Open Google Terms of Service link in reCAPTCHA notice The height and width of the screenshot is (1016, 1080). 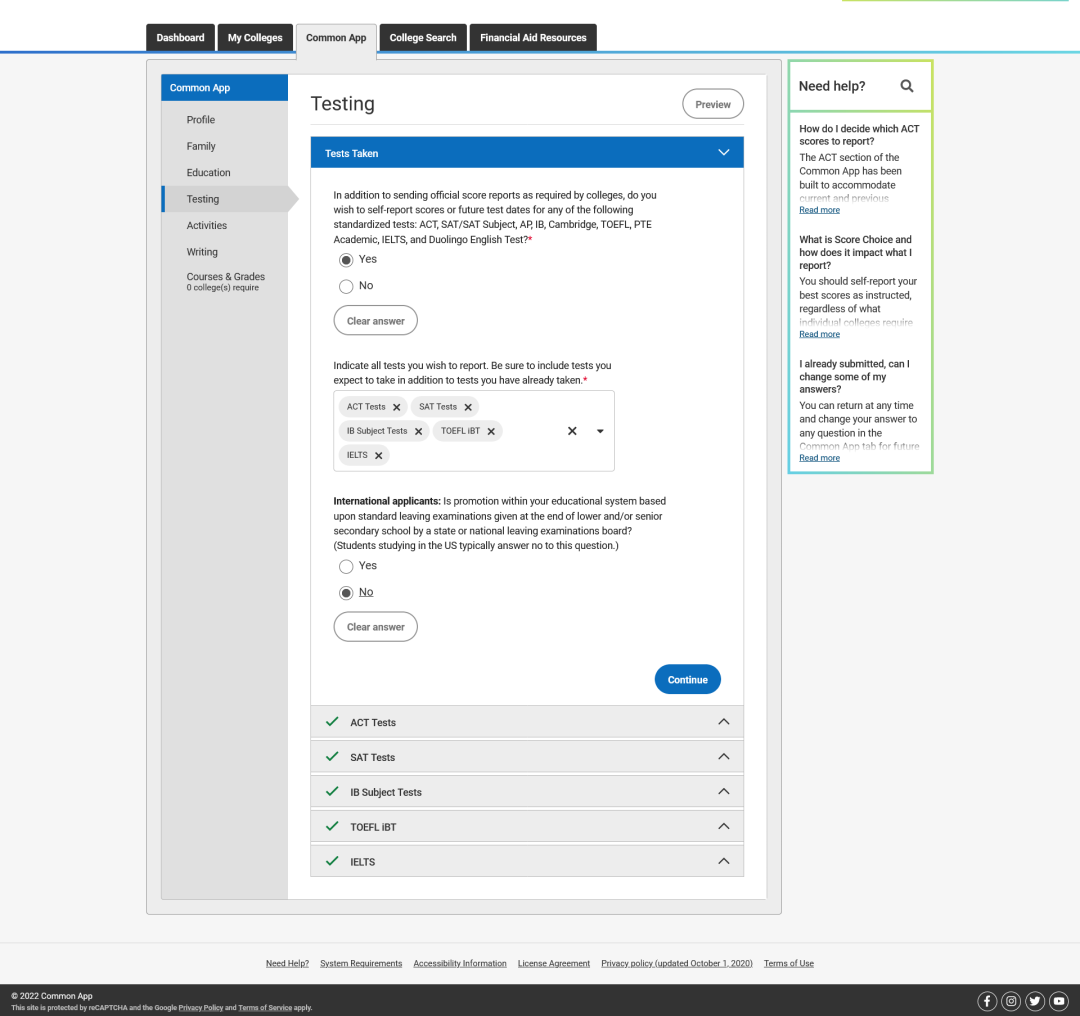point(265,1008)
